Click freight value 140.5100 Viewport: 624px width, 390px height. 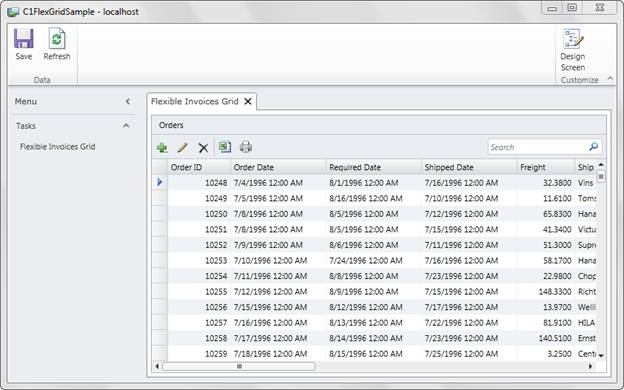click(x=555, y=338)
